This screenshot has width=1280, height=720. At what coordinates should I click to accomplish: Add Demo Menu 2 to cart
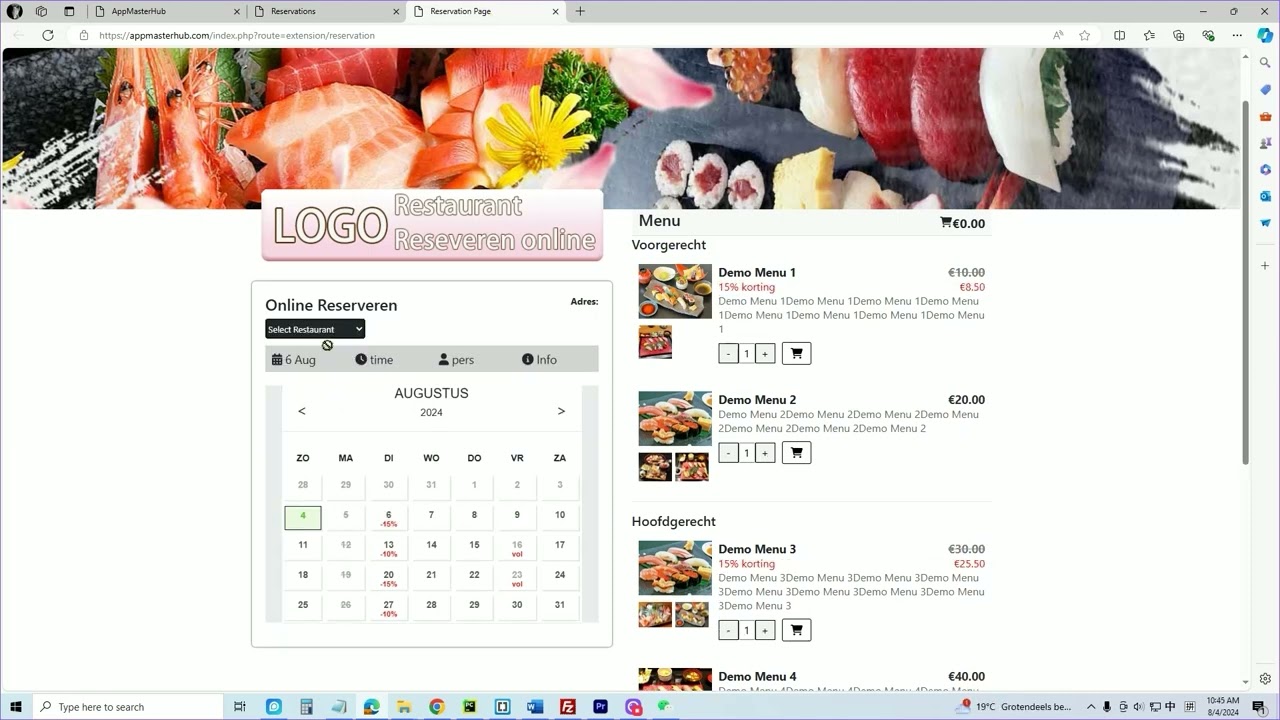pyautogui.click(x=796, y=452)
